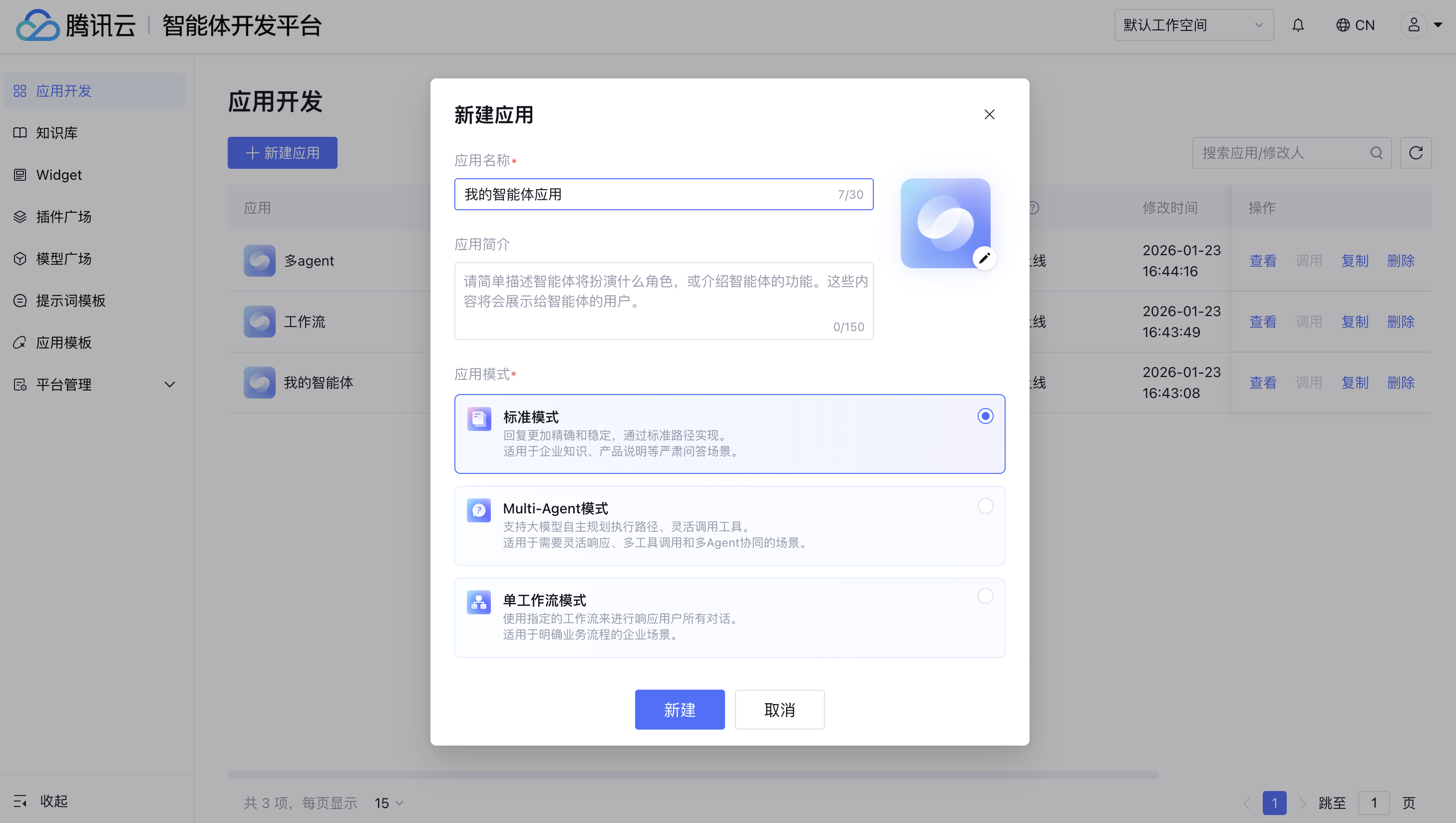This screenshot has height=823, width=1456.
Task: Click the 取消 button
Action: (779, 709)
